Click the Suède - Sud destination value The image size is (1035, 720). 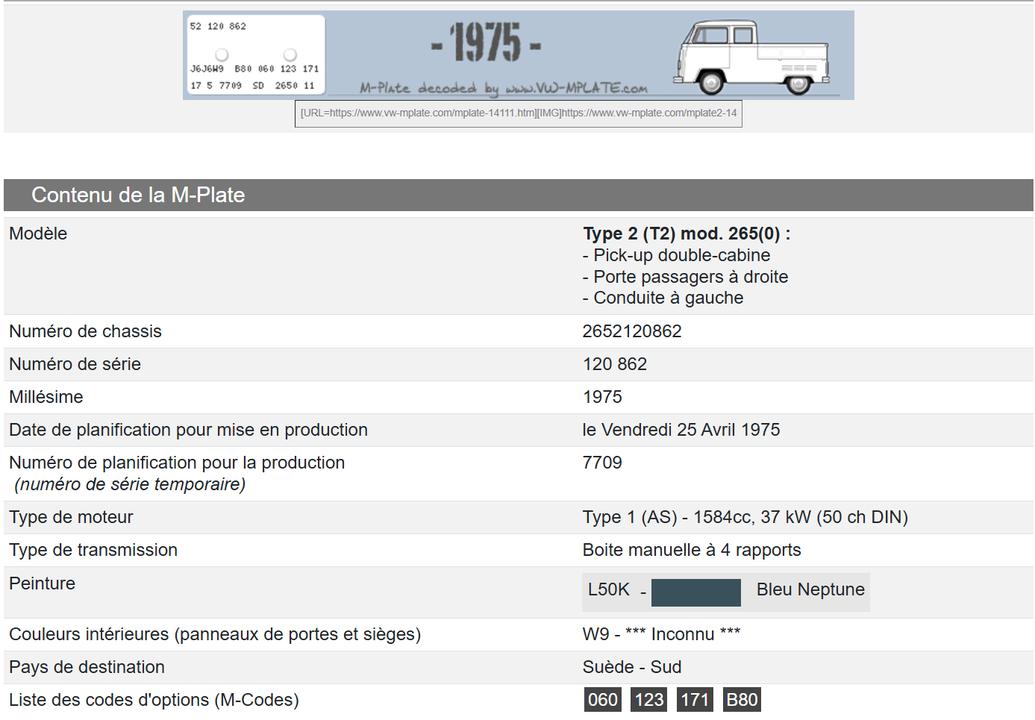point(632,667)
